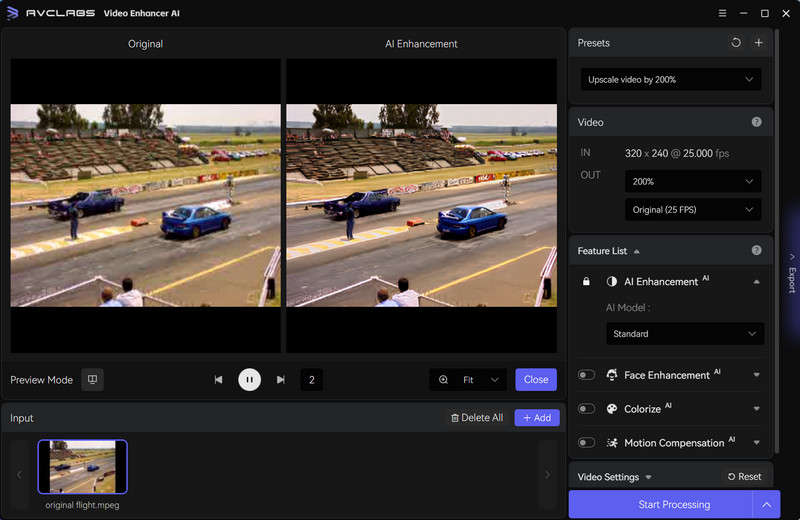The image size is (800, 520).
Task: Click the Start Processing button
Action: (x=660, y=505)
